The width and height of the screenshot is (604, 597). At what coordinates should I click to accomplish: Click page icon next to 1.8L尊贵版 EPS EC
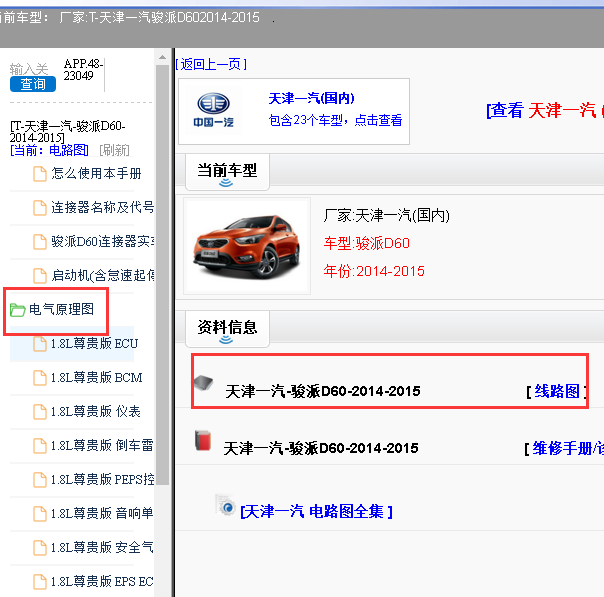40,581
